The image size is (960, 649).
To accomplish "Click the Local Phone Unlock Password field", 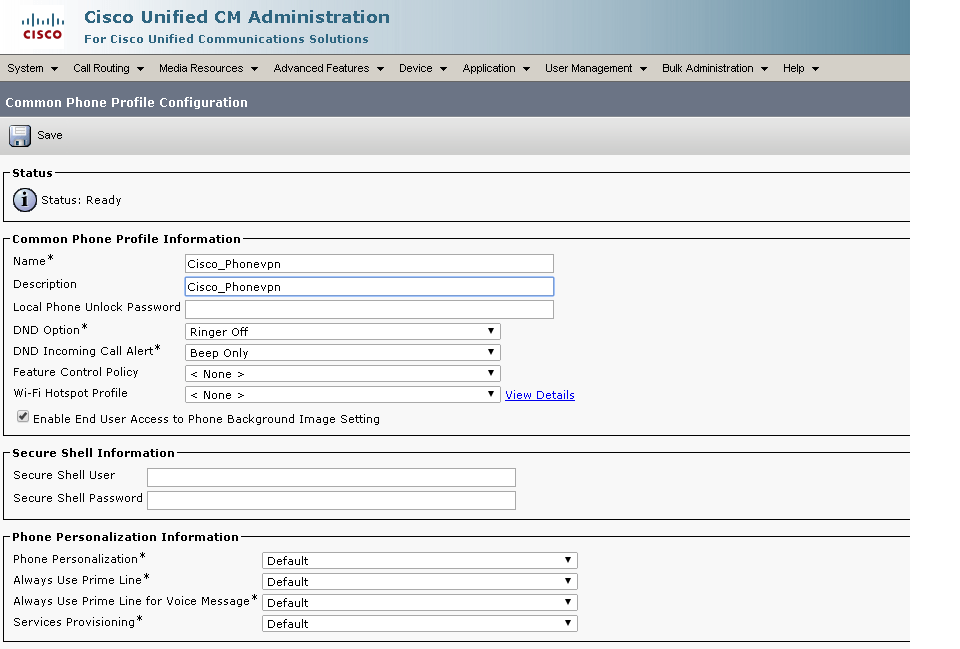I will (369, 309).
